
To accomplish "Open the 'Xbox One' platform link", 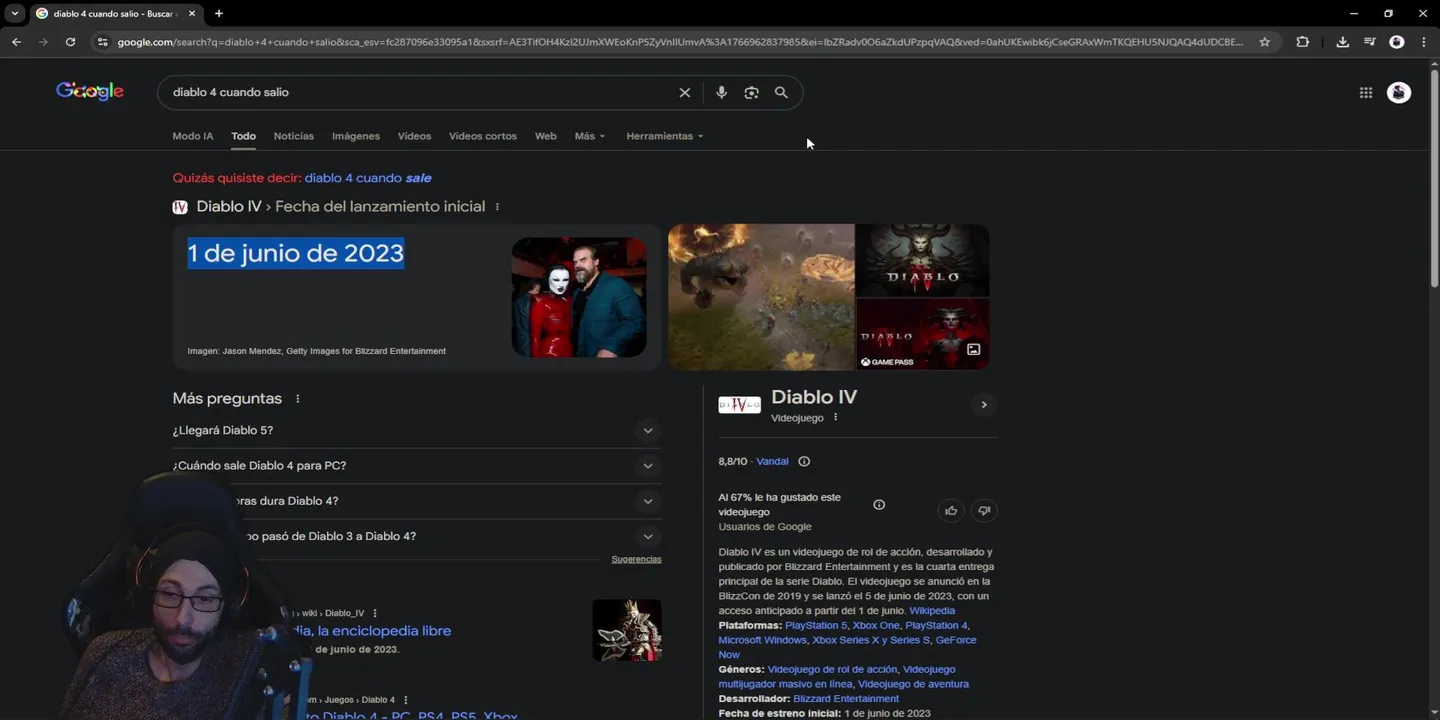I will tap(876, 625).
